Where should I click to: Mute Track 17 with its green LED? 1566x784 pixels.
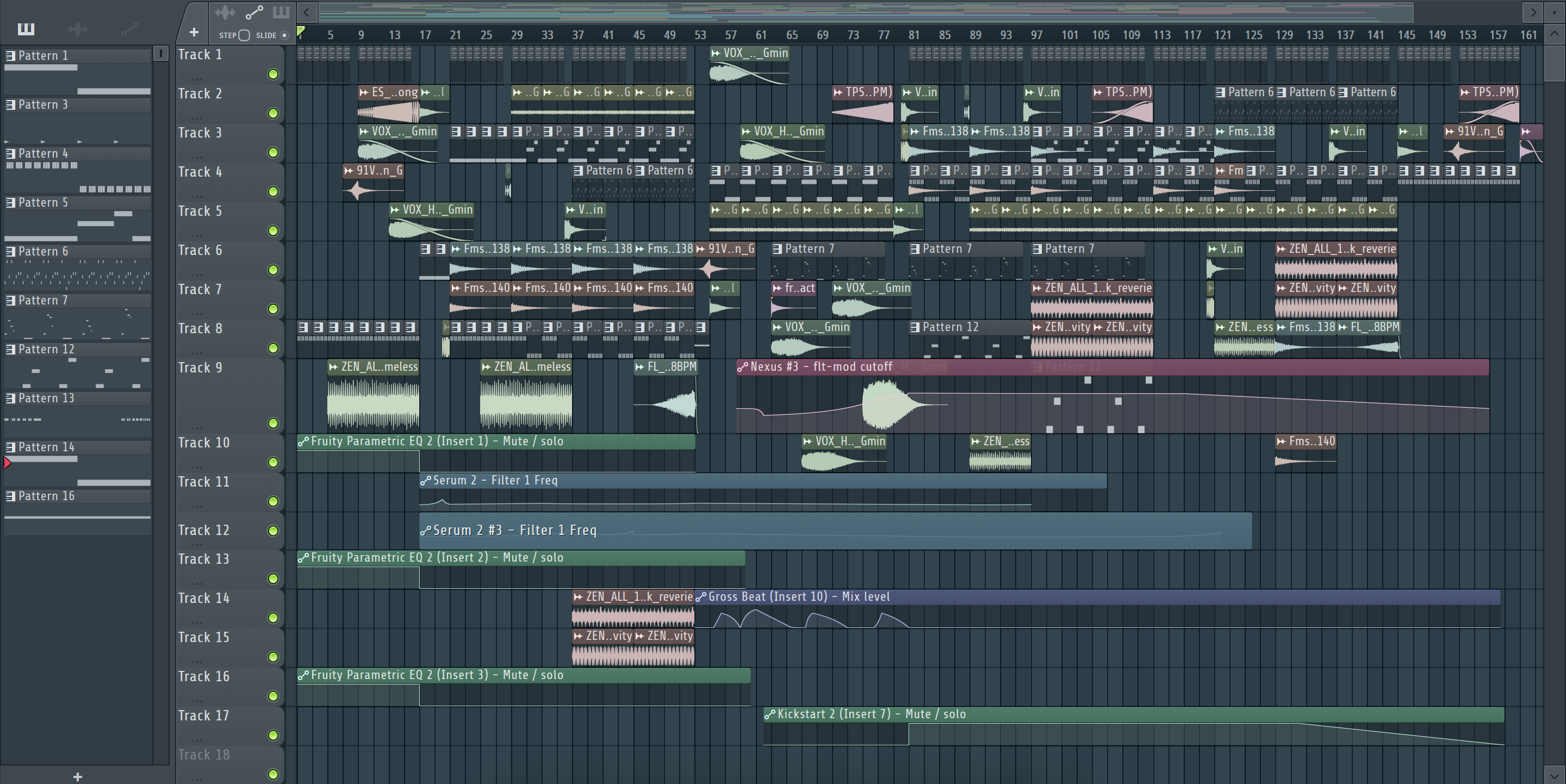[274, 736]
